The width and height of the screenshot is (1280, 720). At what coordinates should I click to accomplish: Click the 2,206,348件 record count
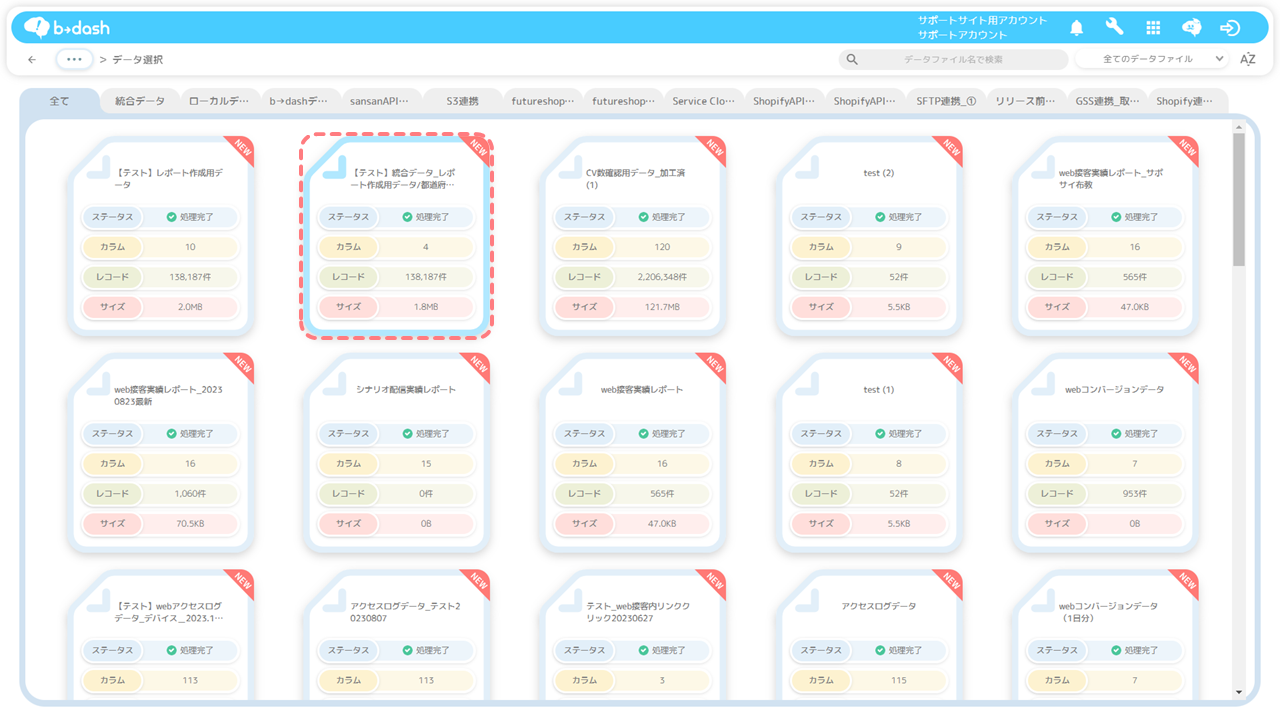pyautogui.click(x=662, y=277)
